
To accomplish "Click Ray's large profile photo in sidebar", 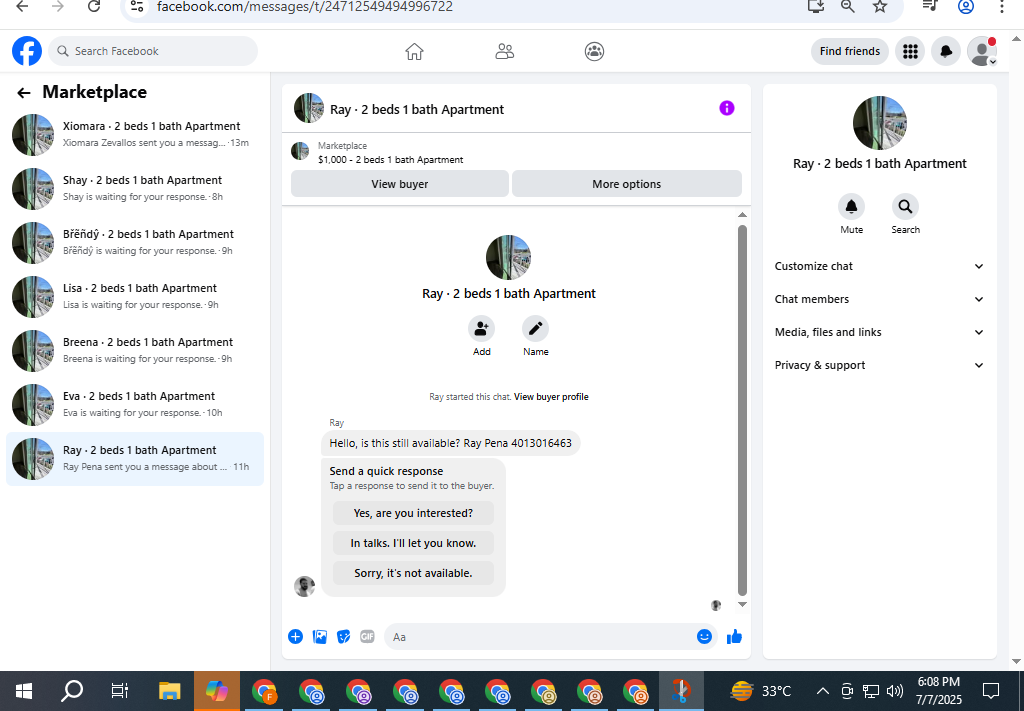I will pos(879,123).
